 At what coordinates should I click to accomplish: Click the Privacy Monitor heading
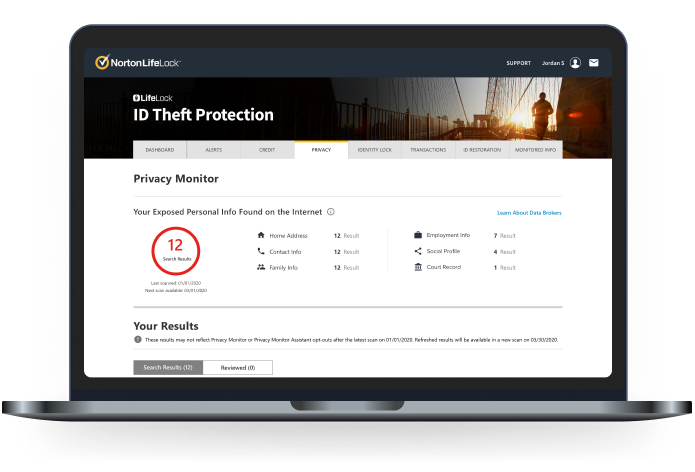coord(176,179)
